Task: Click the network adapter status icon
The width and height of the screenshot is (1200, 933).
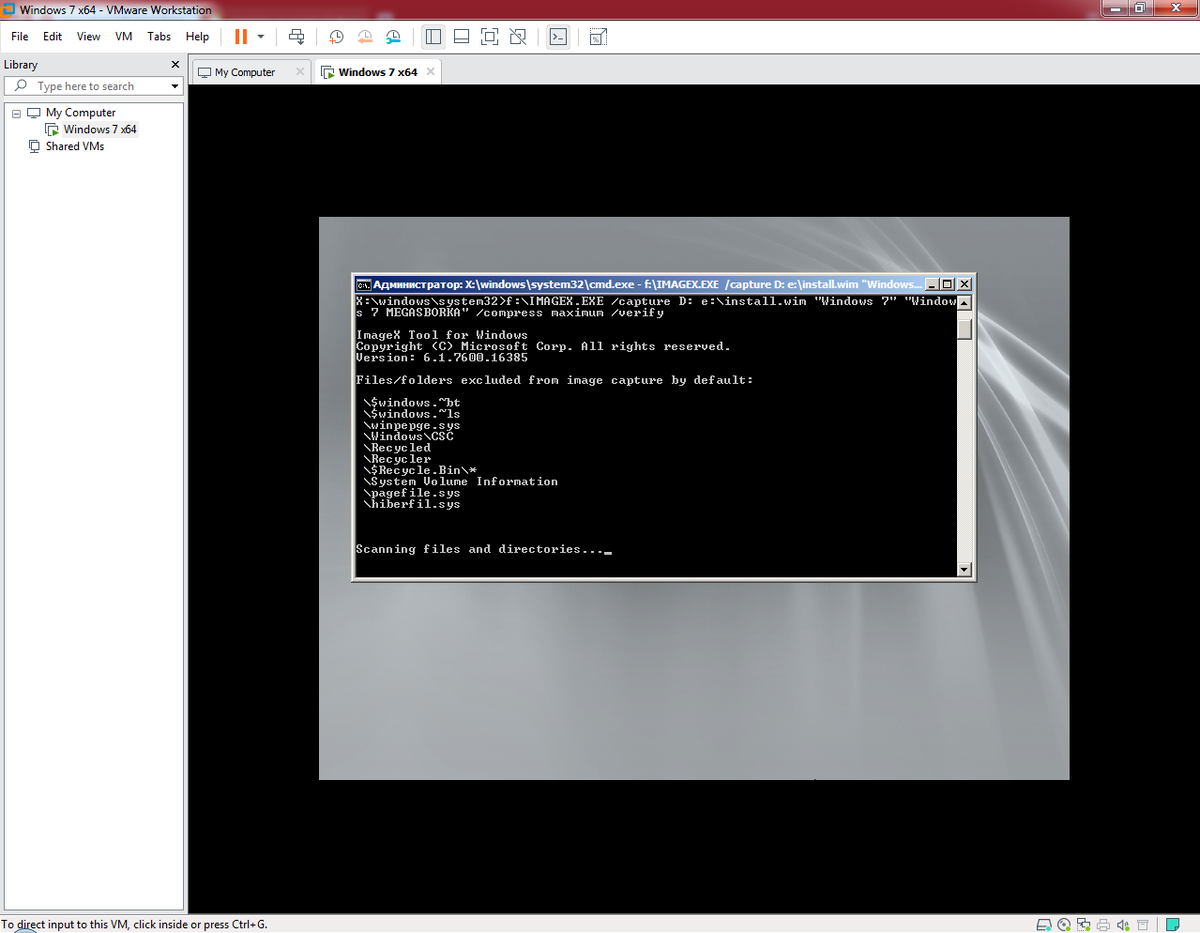Action: (1083, 924)
